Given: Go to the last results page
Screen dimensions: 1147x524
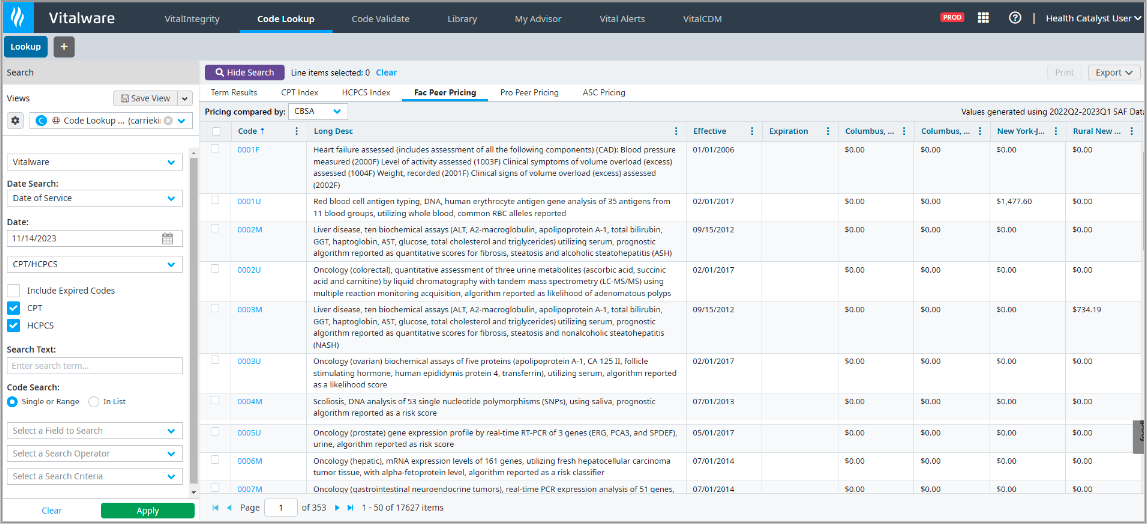Looking at the screenshot, I should pyautogui.click(x=350, y=507).
